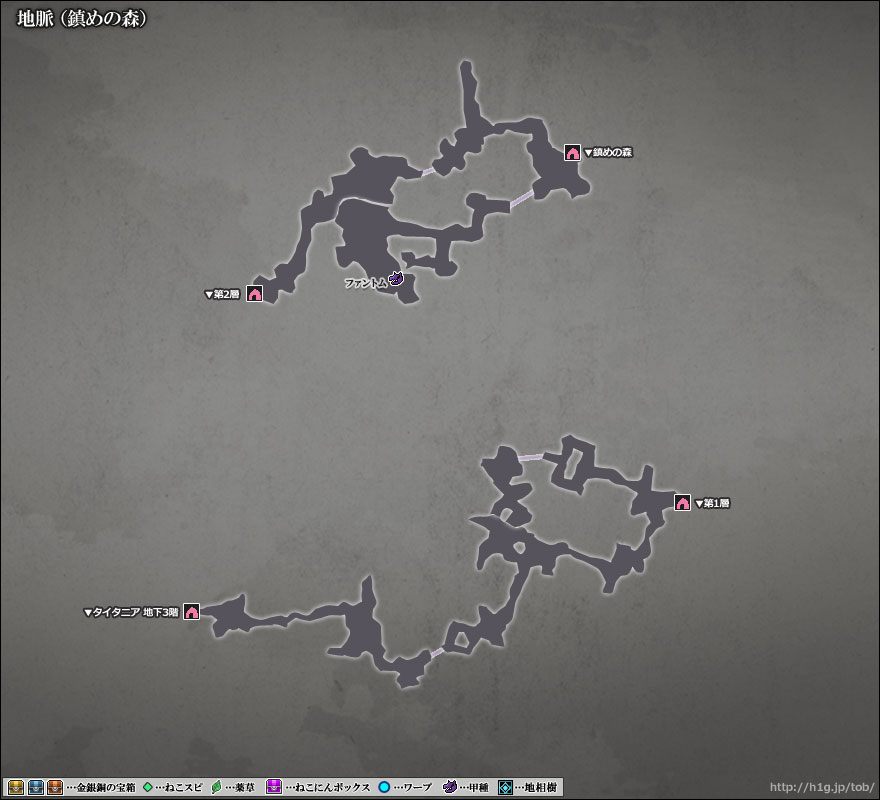
Task: Click the 地脈（鎮めの森） map title
Action: click(82, 19)
